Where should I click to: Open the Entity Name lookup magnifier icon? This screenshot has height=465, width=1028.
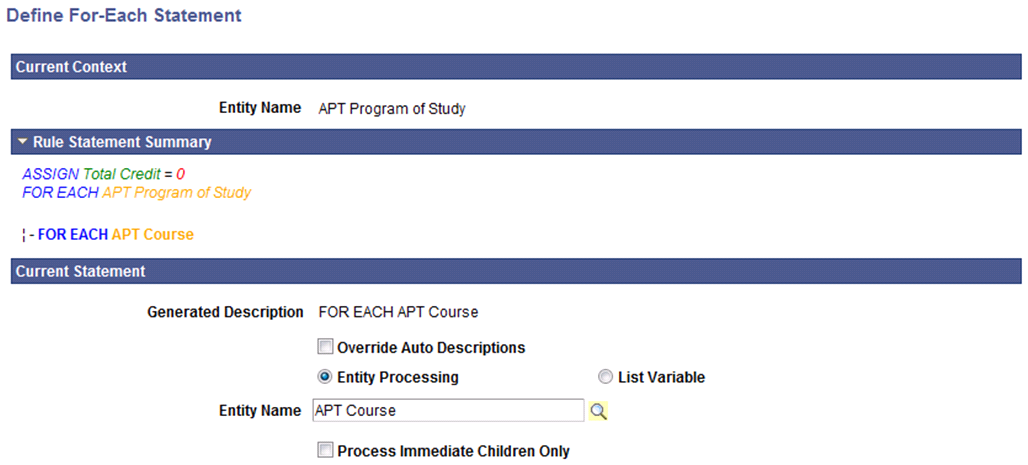coord(599,411)
